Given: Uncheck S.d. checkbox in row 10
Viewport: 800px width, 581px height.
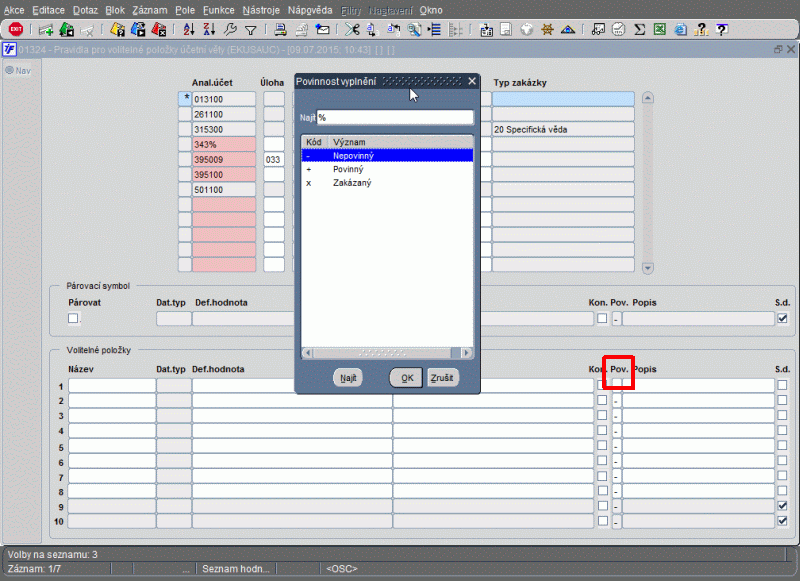Looking at the screenshot, I should click(782, 521).
